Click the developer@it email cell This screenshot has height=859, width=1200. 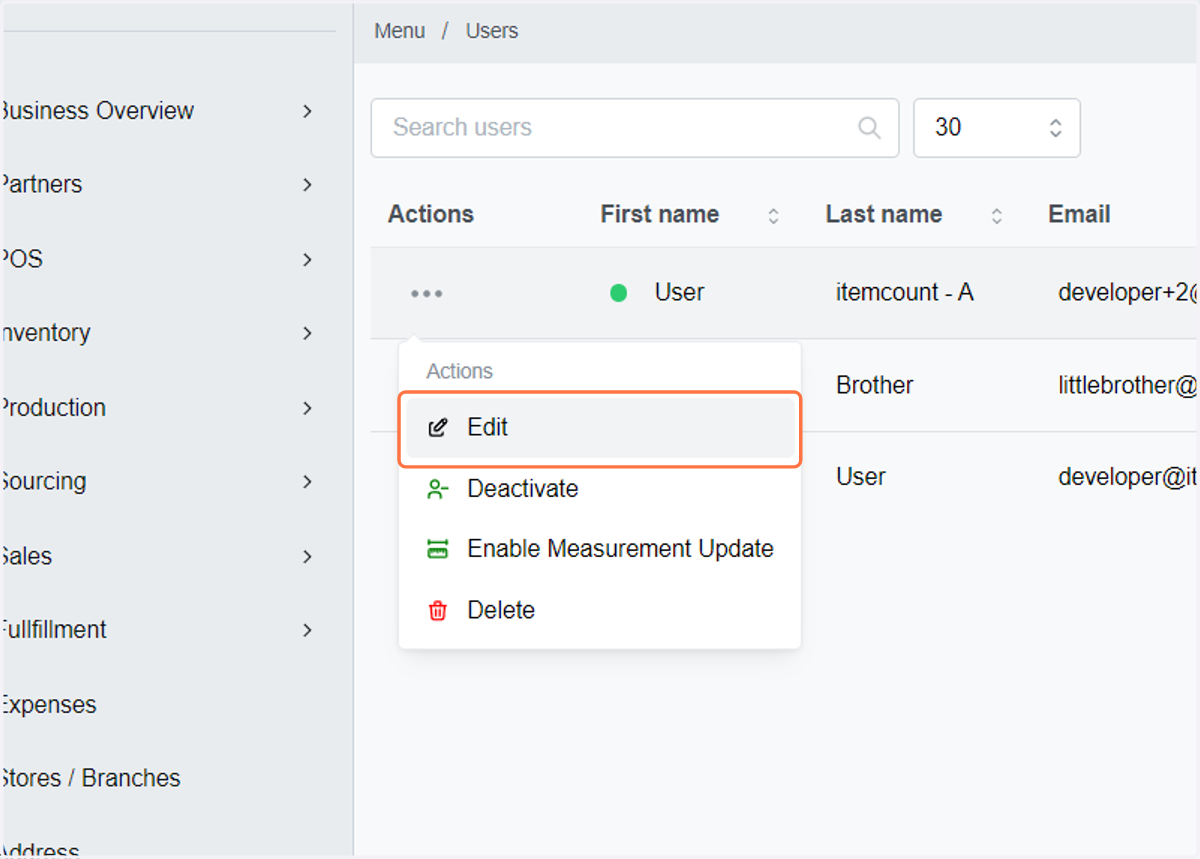click(1128, 477)
